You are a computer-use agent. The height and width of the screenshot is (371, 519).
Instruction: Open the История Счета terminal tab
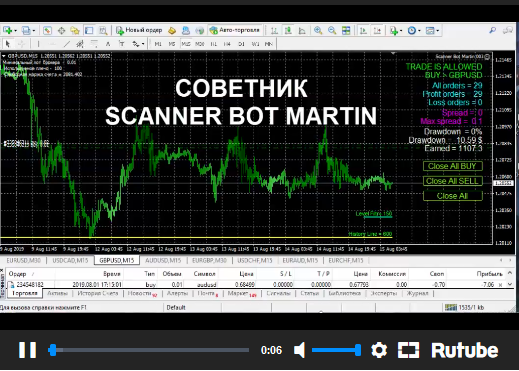point(98,293)
